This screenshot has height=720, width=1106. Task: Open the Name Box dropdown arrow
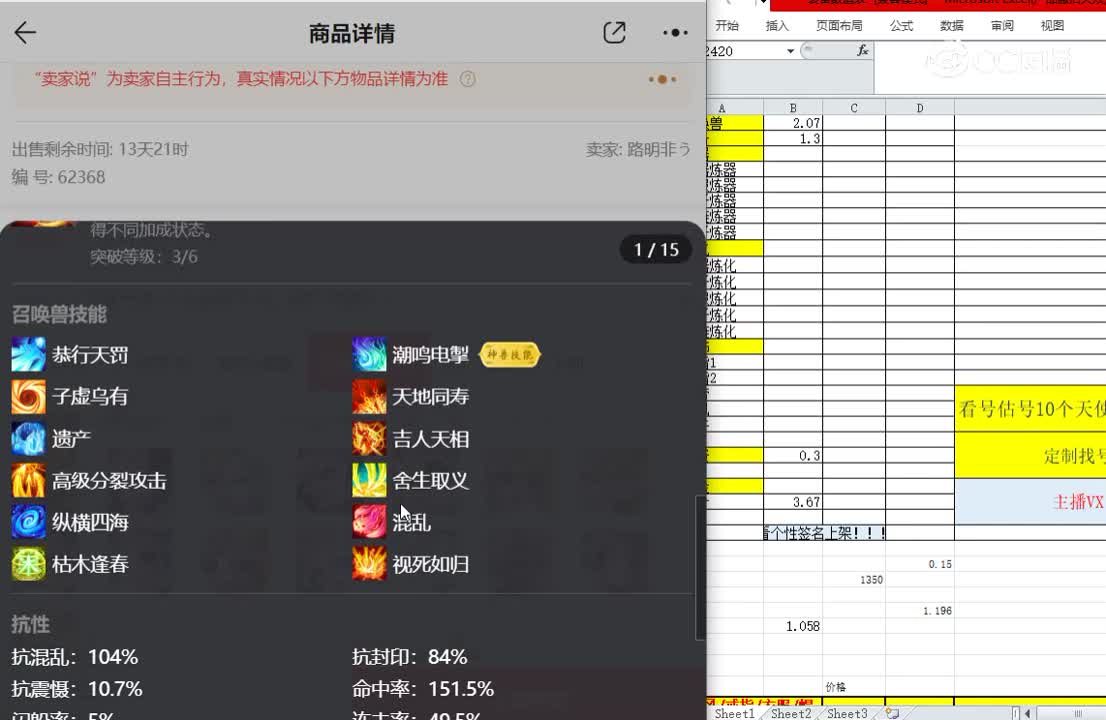[x=792, y=50]
